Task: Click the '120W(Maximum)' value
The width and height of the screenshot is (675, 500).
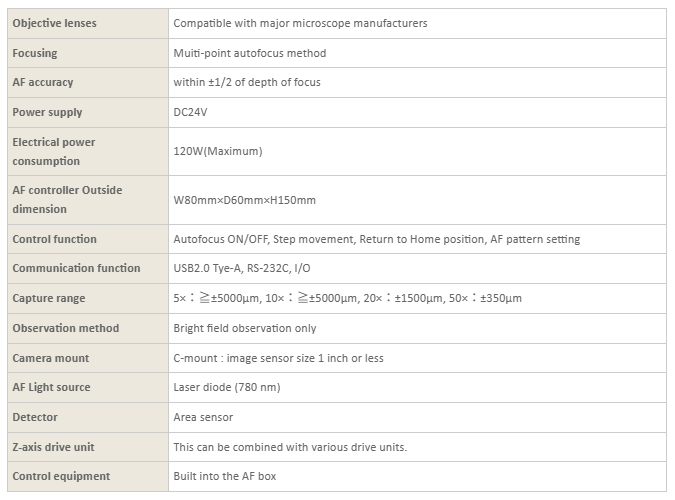Action: tap(217, 151)
